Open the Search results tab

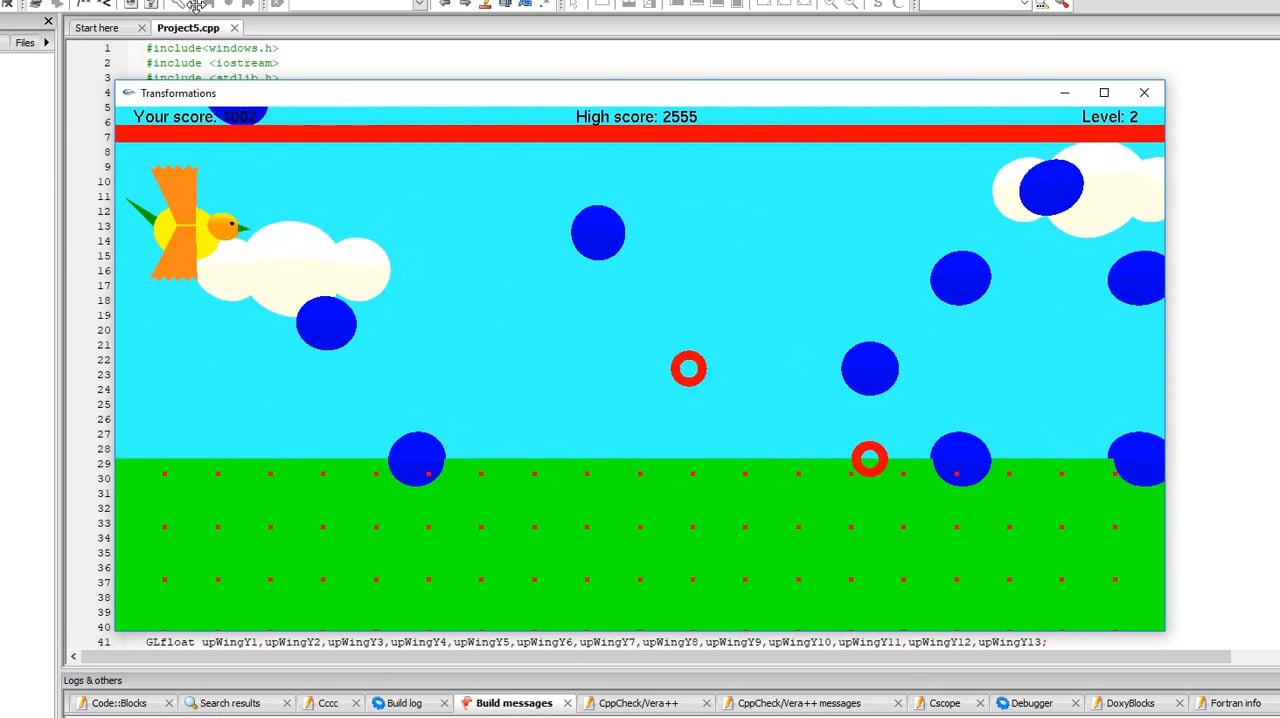[230, 703]
